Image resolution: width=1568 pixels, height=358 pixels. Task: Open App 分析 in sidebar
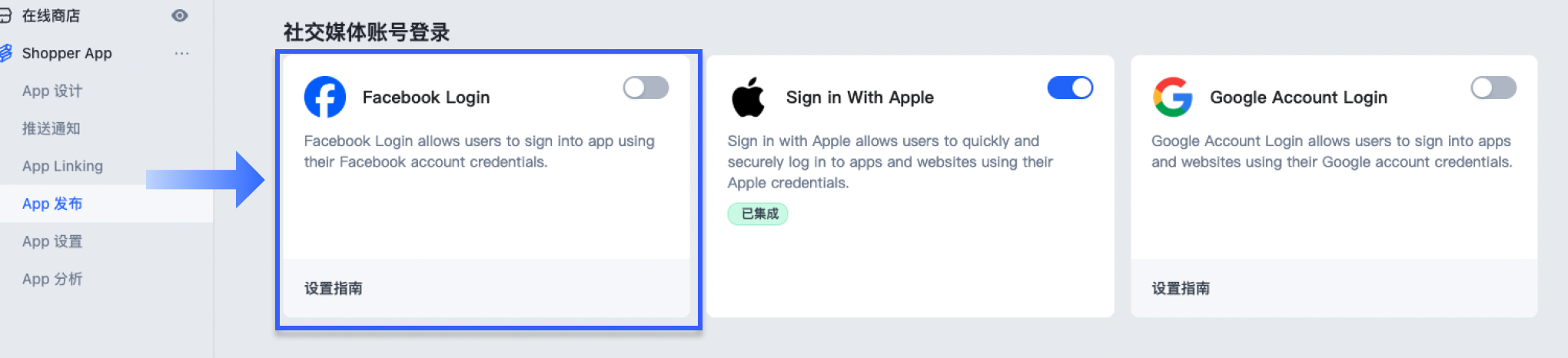pos(52,279)
